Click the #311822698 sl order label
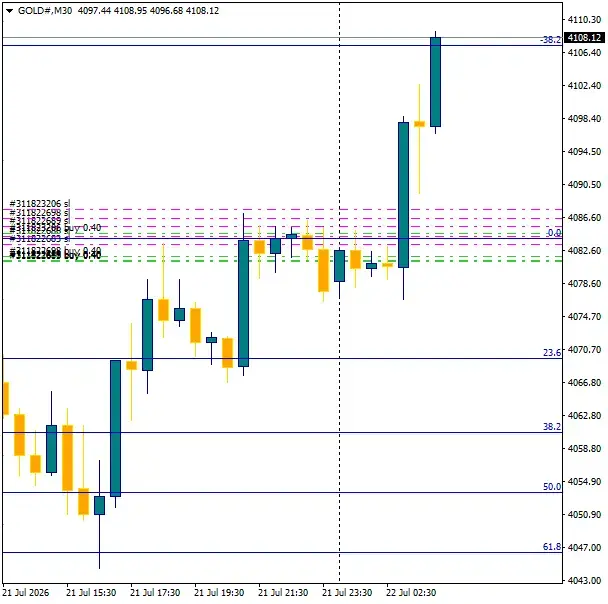Viewport: 608px width, 604px height. [x=40, y=212]
